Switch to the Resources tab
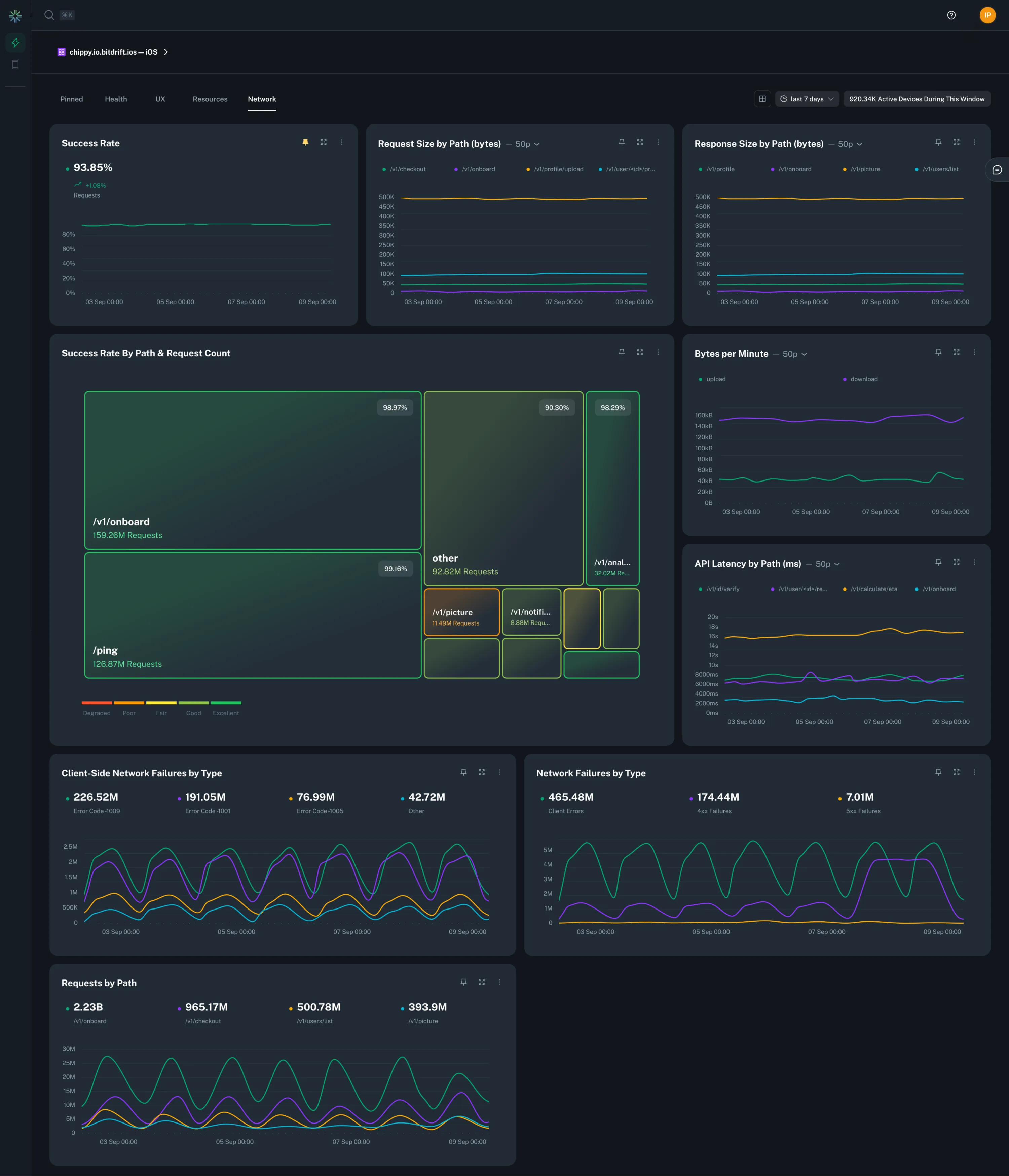 click(x=210, y=99)
